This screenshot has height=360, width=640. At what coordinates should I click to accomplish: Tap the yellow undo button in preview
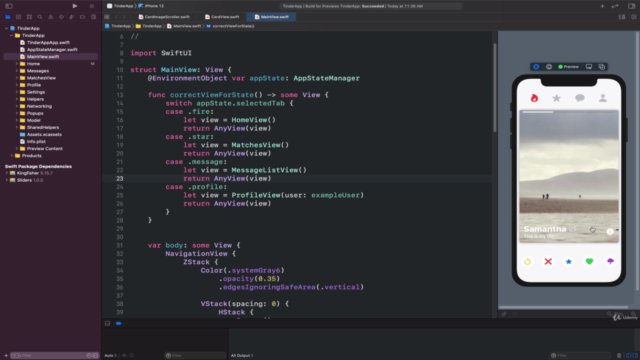point(527,262)
